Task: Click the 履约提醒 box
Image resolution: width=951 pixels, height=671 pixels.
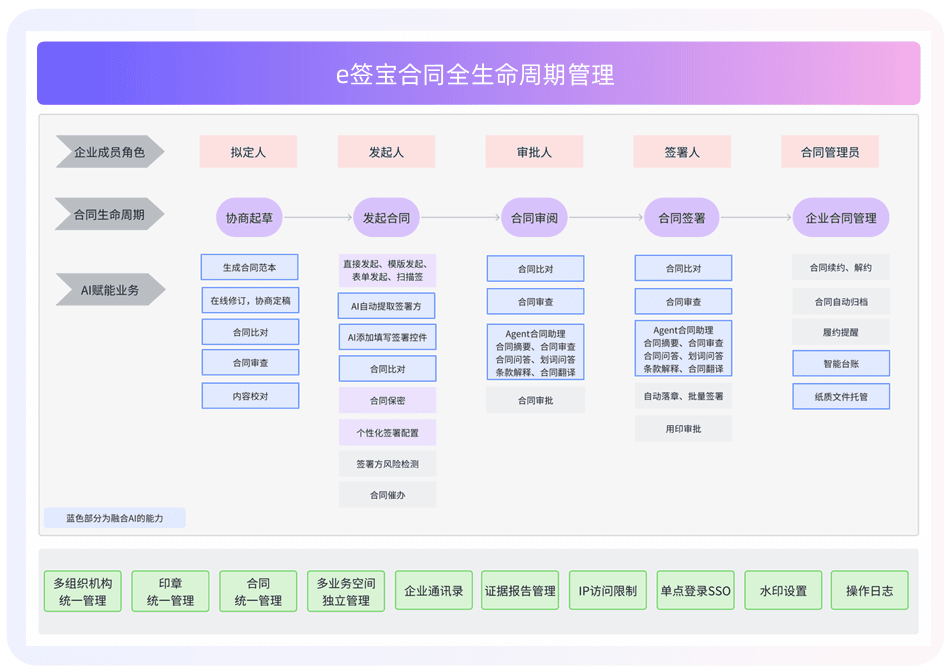Action: coord(841,332)
